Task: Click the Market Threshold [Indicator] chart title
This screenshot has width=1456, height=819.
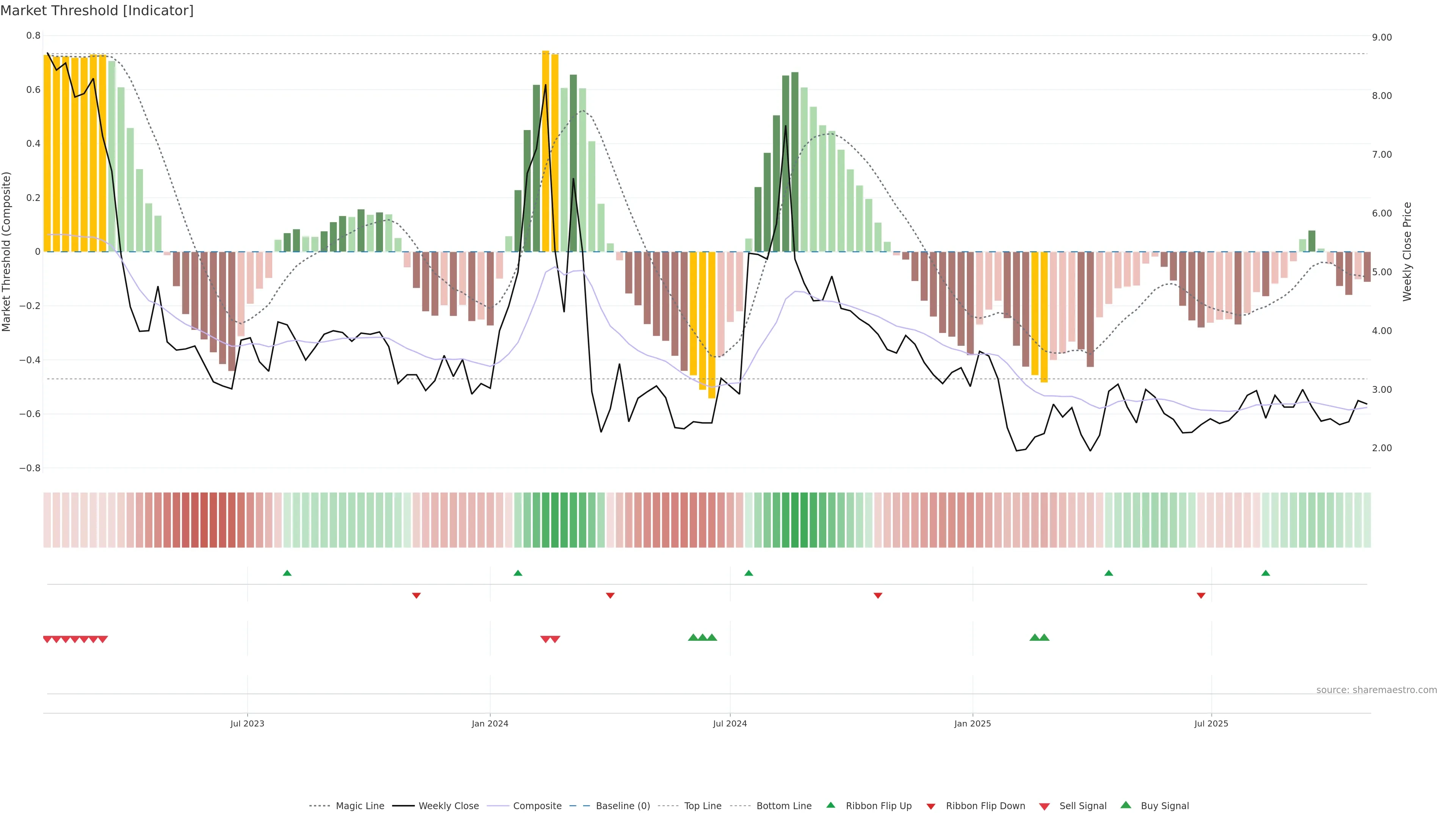Action: [97, 11]
